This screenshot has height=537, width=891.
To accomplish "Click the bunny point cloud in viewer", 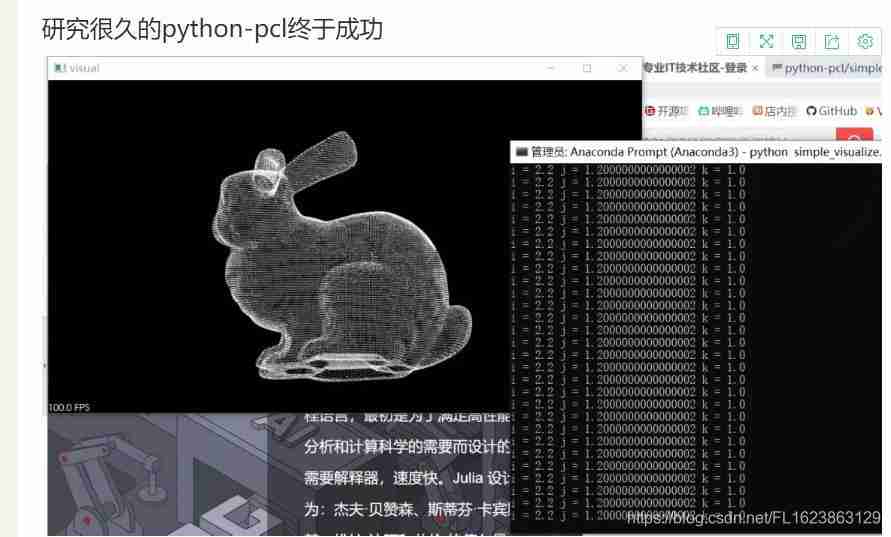I will (x=341, y=256).
